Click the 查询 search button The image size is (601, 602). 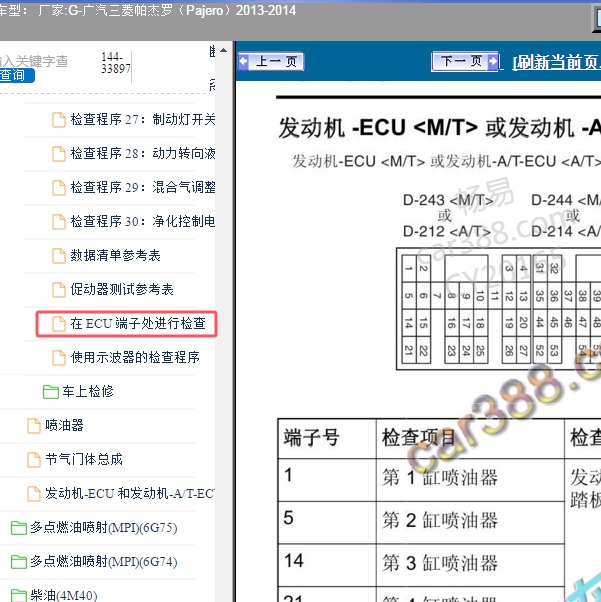pos(17,75)
